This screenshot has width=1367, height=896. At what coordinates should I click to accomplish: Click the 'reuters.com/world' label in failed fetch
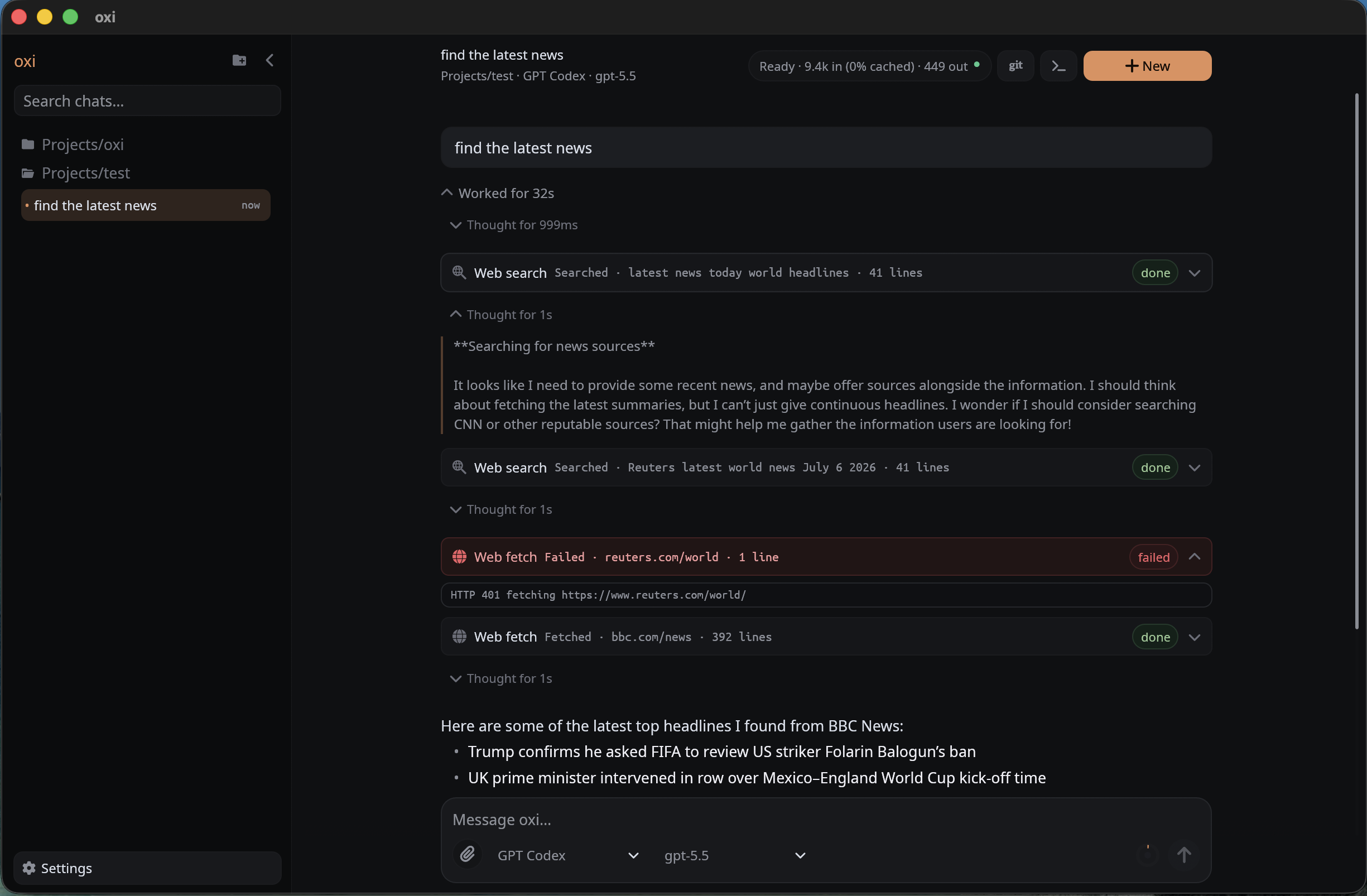(x=661, y=557)
